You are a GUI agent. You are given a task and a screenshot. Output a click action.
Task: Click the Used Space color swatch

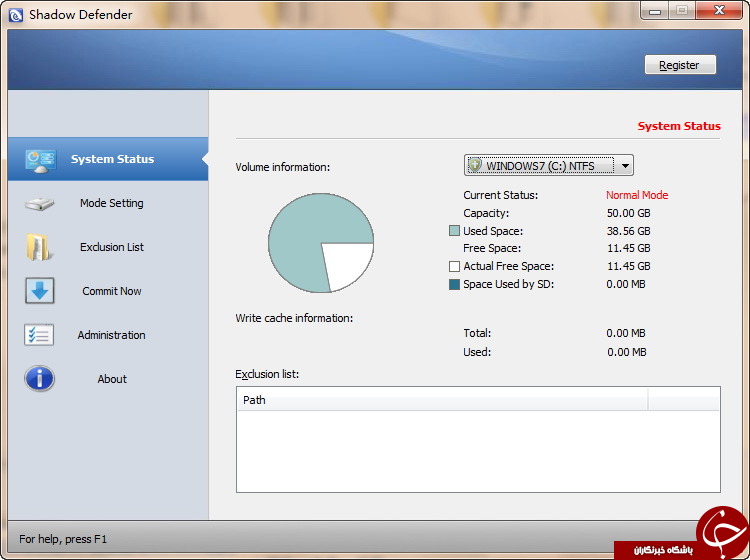(454, 231)
